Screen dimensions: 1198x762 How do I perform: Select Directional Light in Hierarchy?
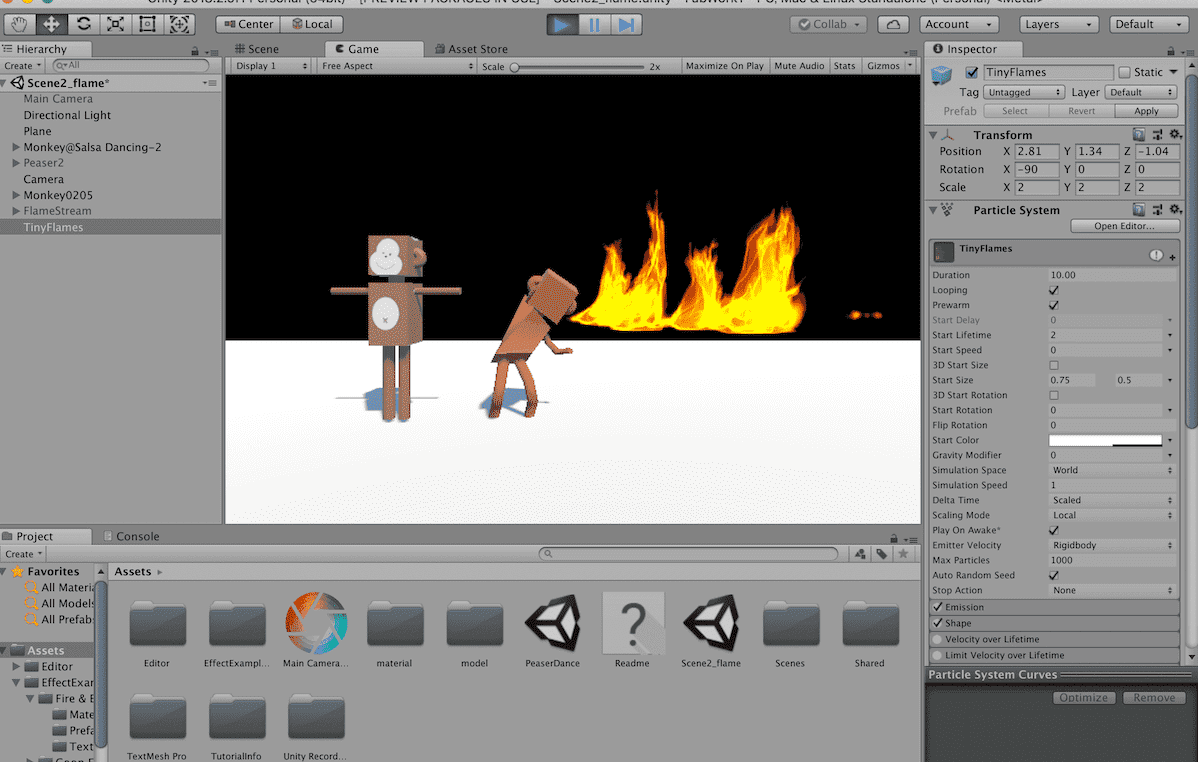click(x=67, y=115)
